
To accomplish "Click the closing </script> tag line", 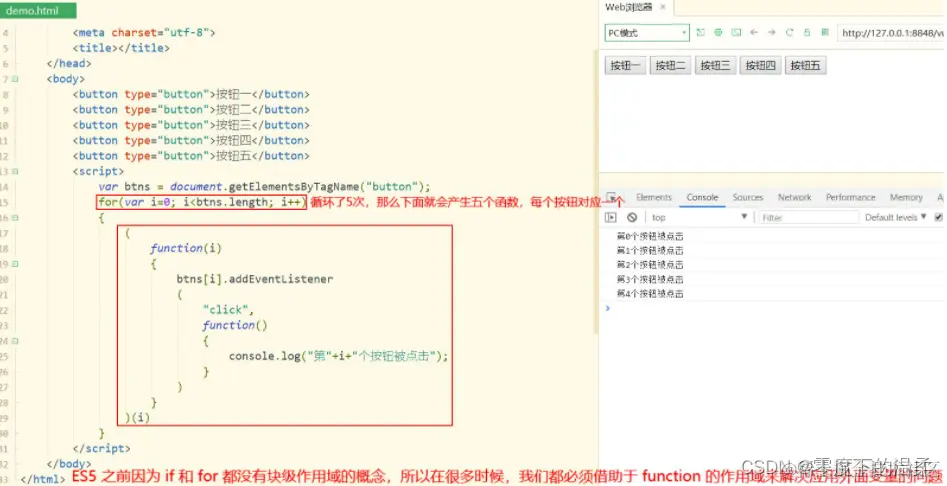I will 101,448.
